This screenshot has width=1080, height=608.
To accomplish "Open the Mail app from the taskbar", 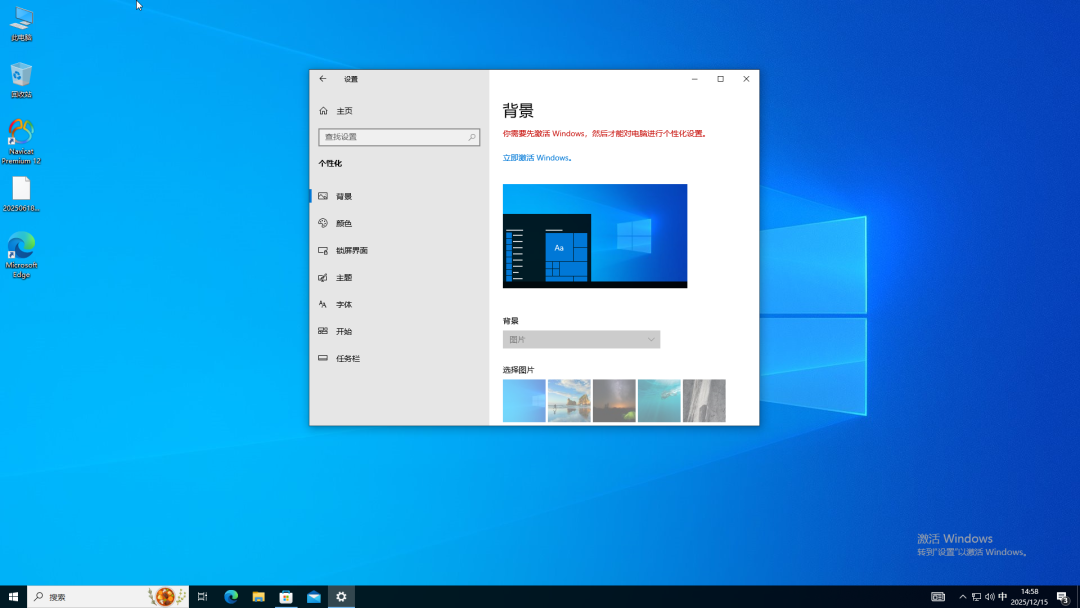I will click(313, 597).
